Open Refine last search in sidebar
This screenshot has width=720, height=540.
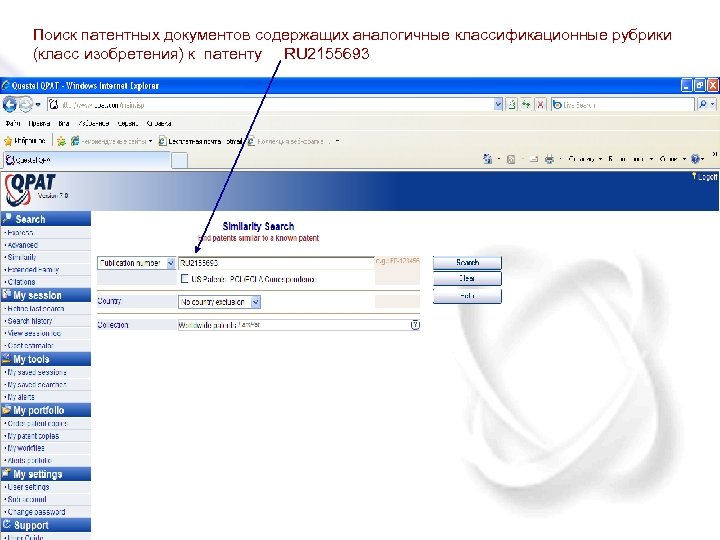(35, 309)
